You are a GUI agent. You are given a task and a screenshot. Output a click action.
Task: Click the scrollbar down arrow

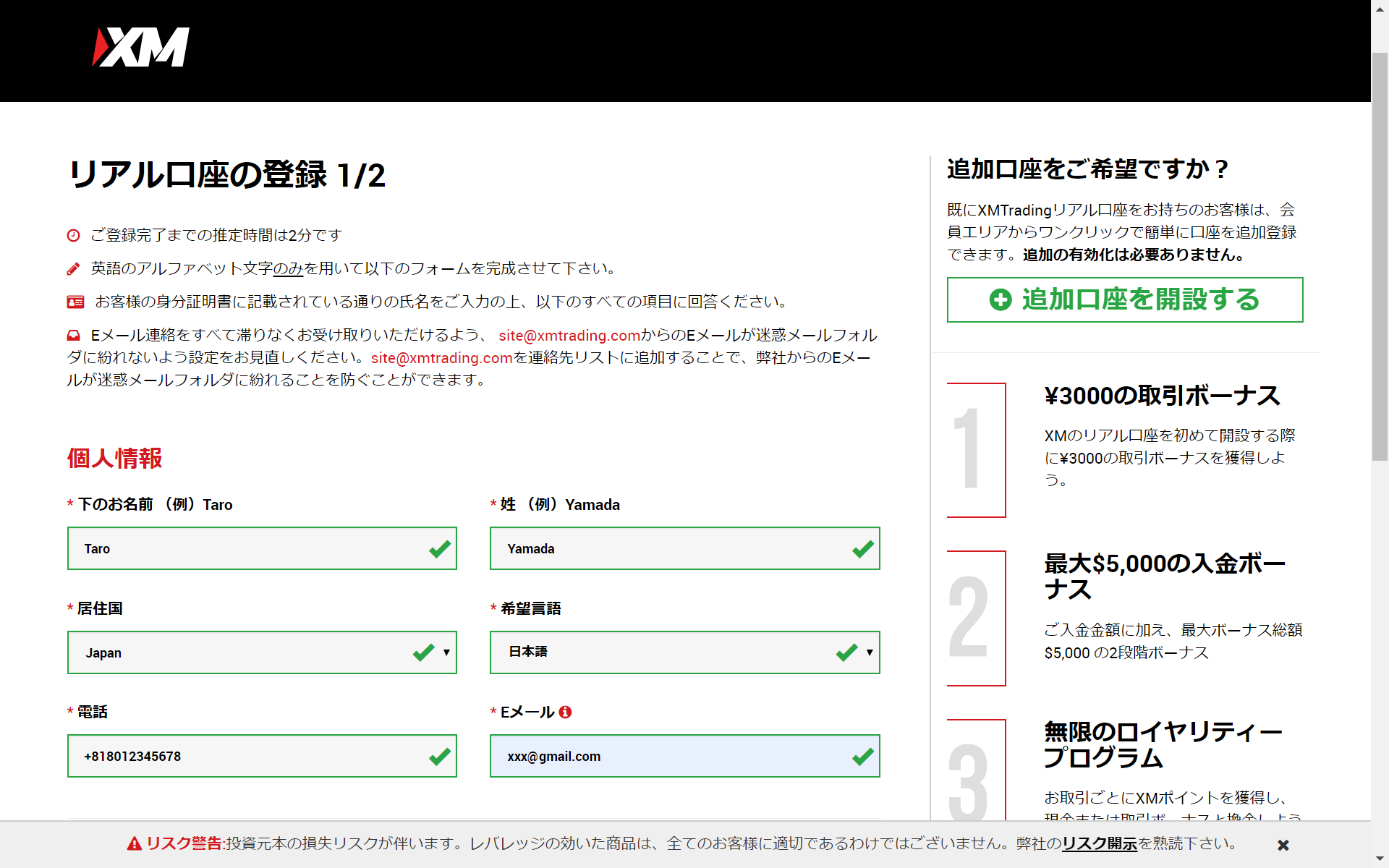[x=1380, y=860]
